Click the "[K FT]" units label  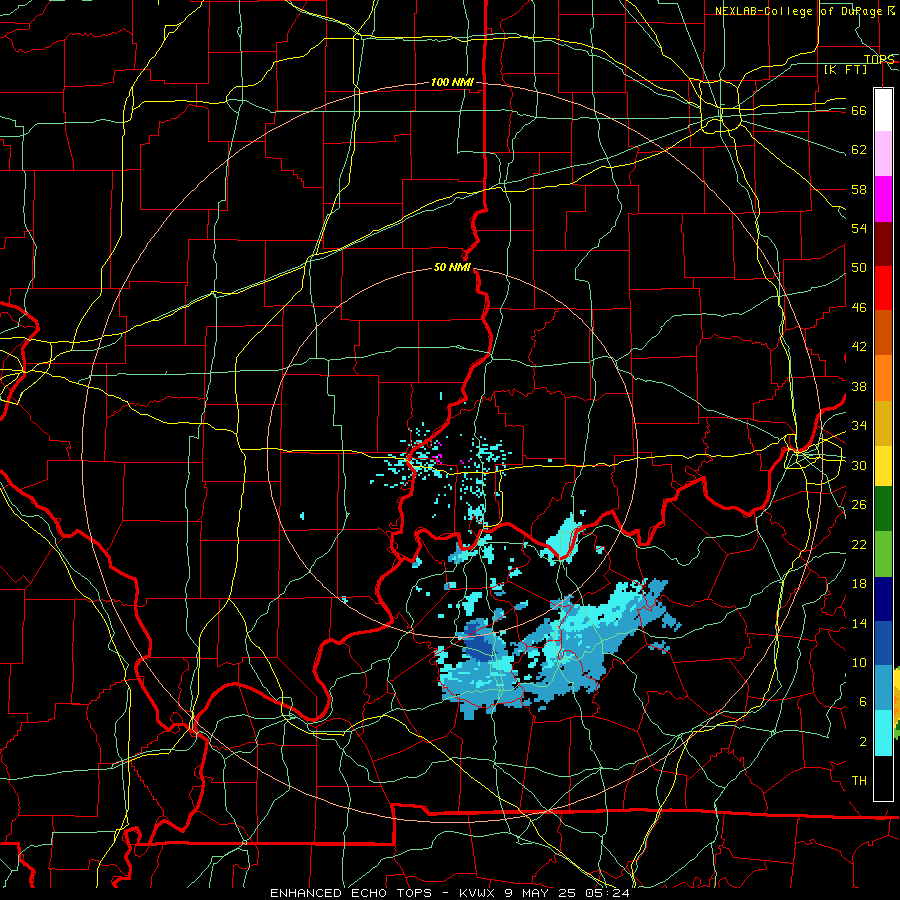pos(845,70)
